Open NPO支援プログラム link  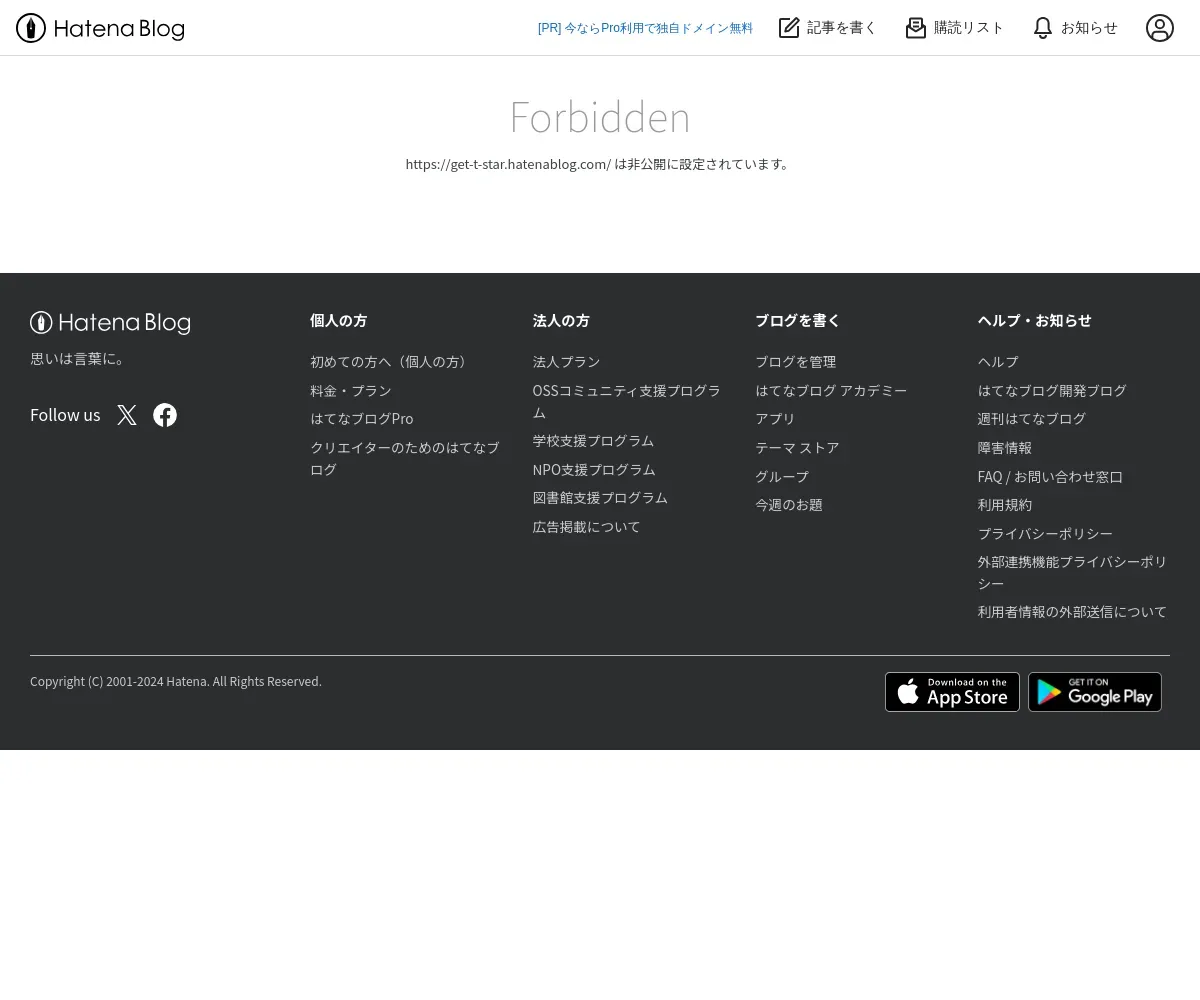pyautogui.click(x=594, y=470)
